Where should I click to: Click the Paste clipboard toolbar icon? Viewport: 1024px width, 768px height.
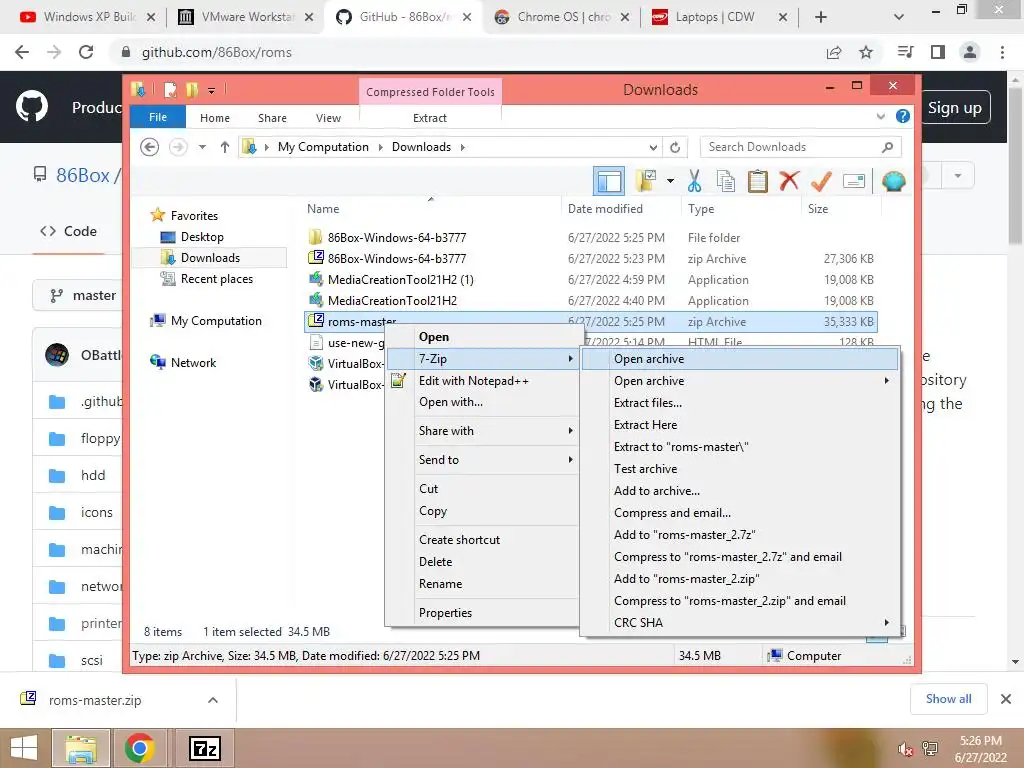pyautogui.click(x=758, y=181)
